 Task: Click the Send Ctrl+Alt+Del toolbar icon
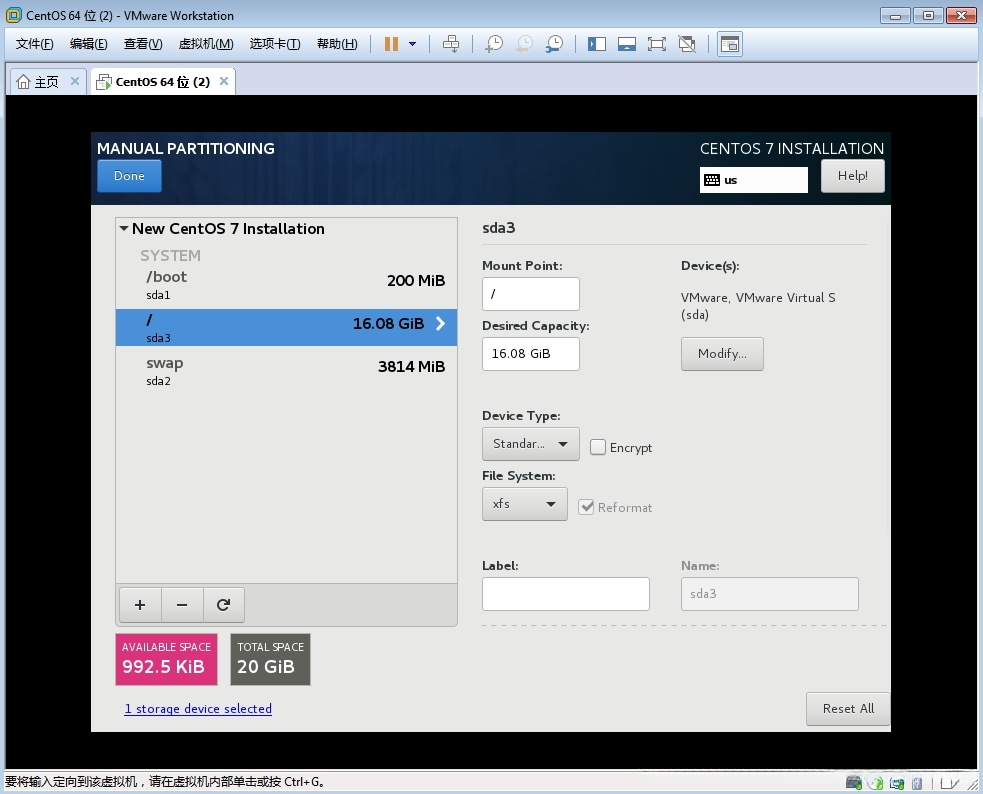[x=451, y=44]
